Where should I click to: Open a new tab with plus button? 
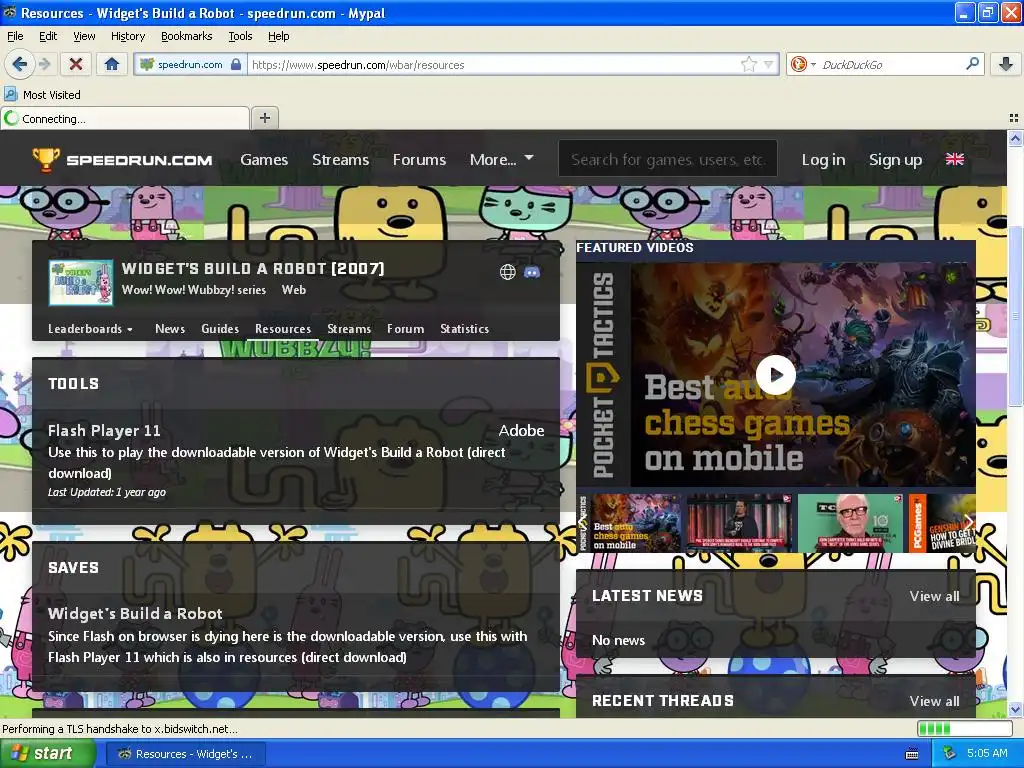tap(264, 118)
